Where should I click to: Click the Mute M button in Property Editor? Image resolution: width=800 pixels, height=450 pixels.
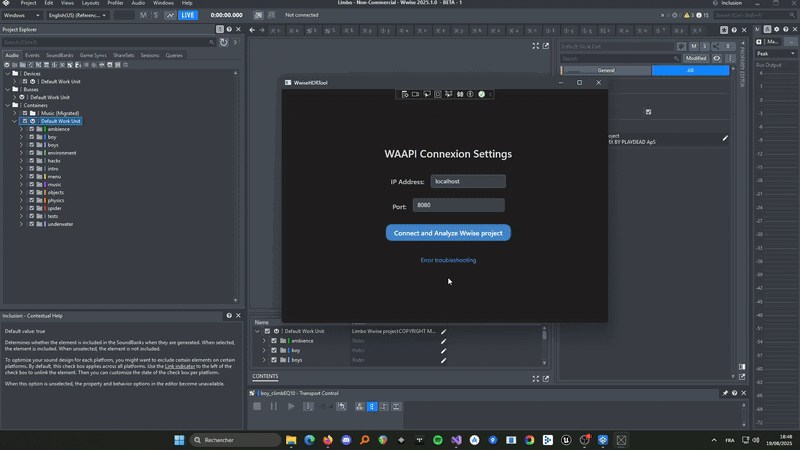[x=693, y=46]
